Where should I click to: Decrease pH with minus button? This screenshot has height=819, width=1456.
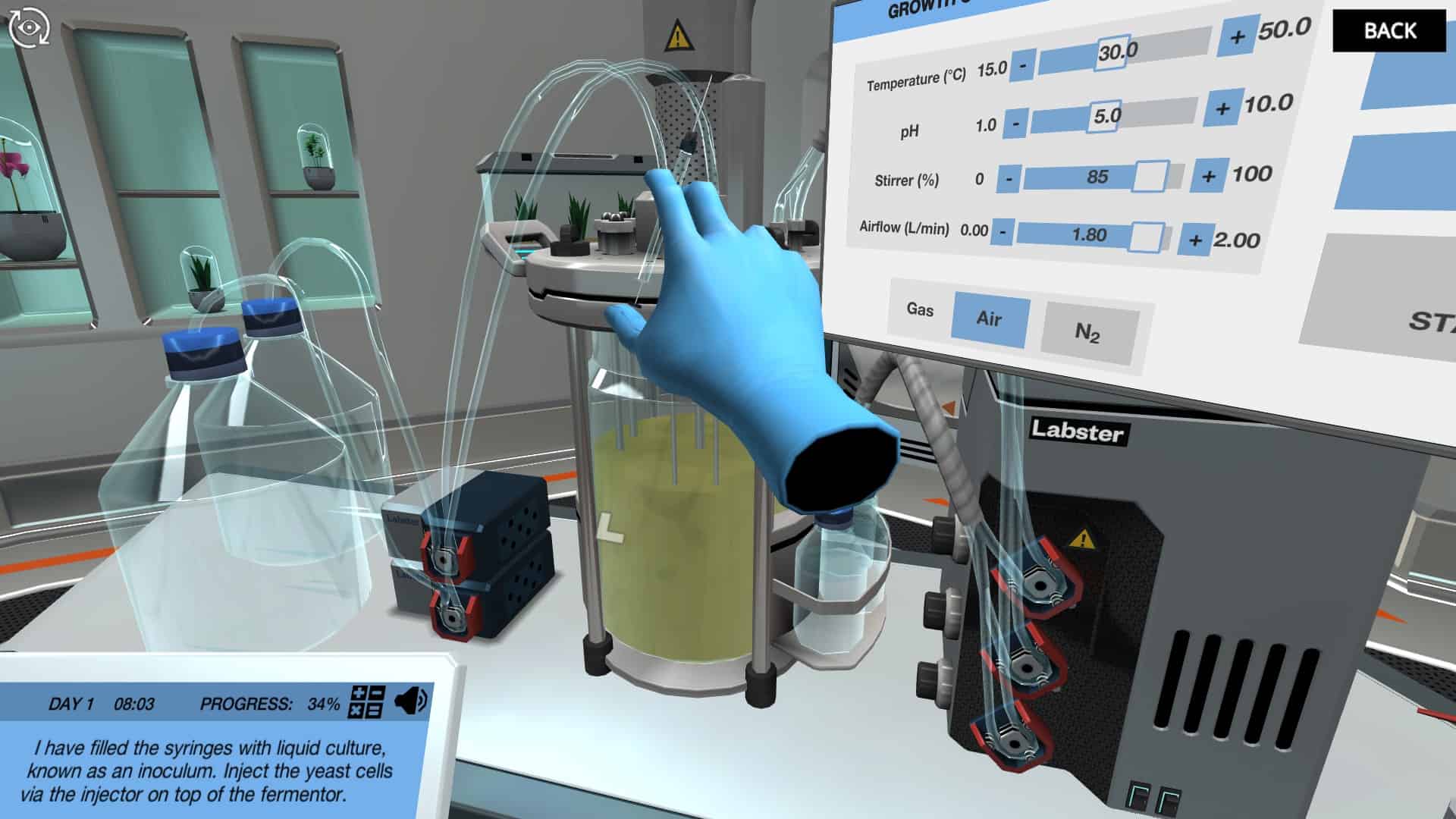tap(1015, 122)
